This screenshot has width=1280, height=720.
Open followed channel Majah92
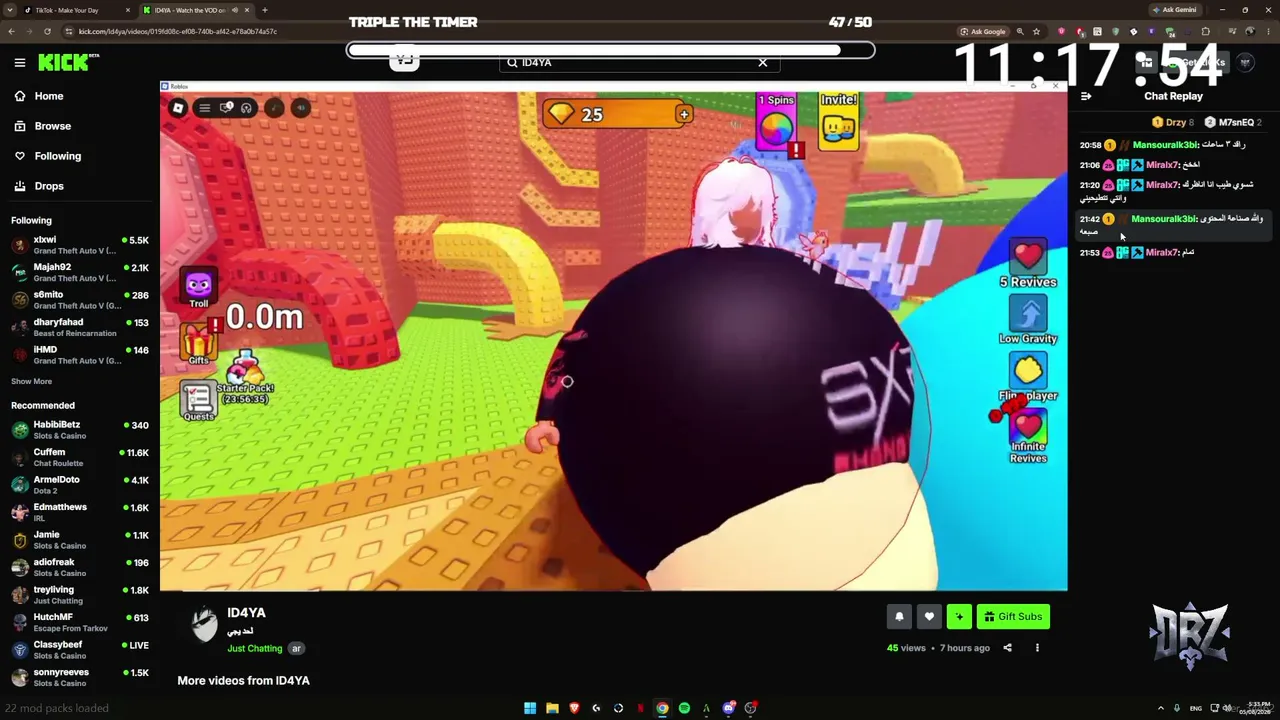tap(80, 272)
